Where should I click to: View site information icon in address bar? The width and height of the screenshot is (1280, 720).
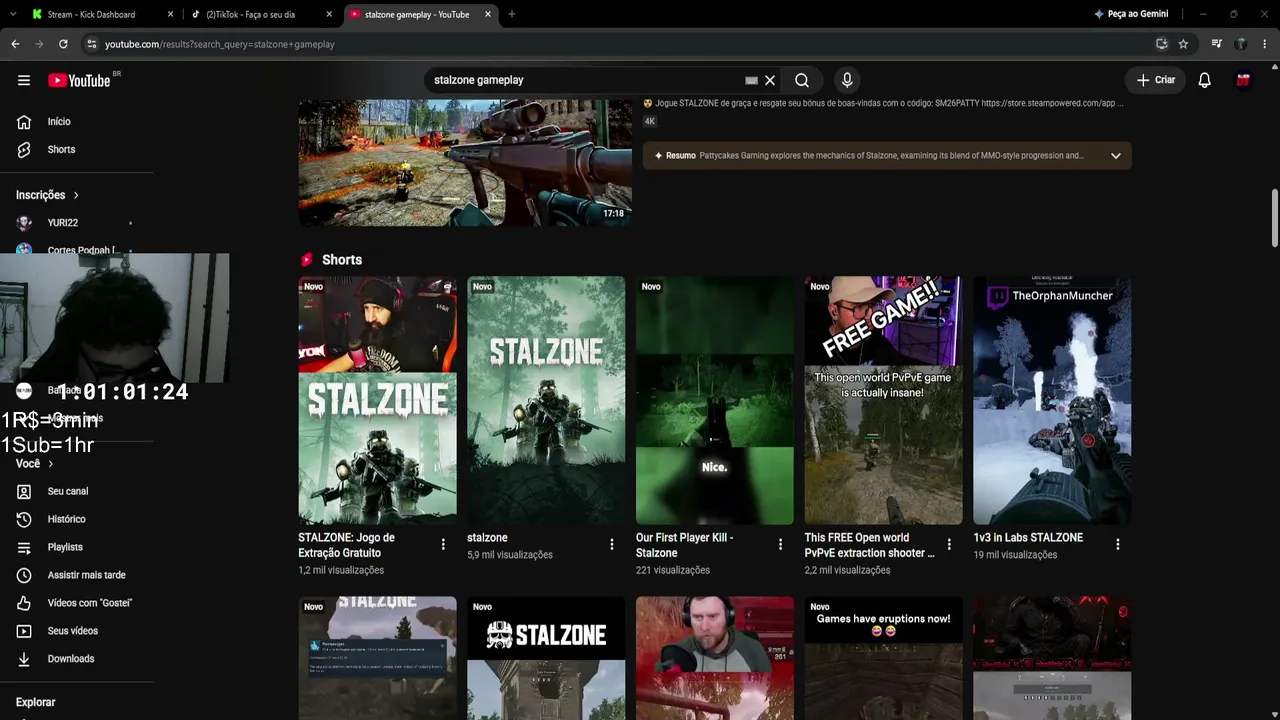click(x=91, y=44)
